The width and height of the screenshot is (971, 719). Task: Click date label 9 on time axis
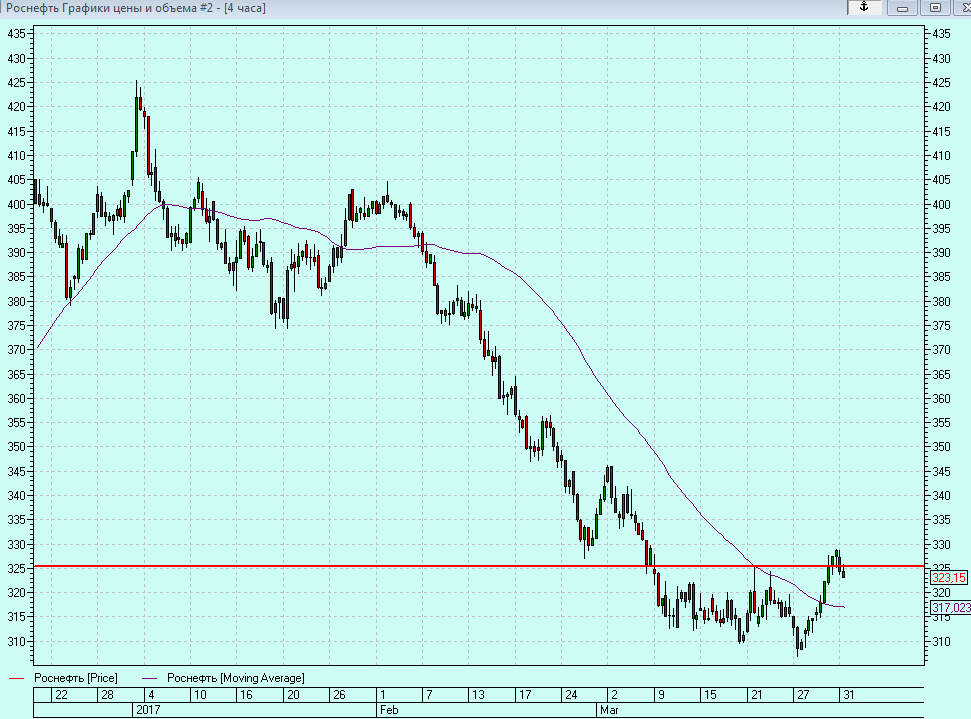tap(661, 695)
